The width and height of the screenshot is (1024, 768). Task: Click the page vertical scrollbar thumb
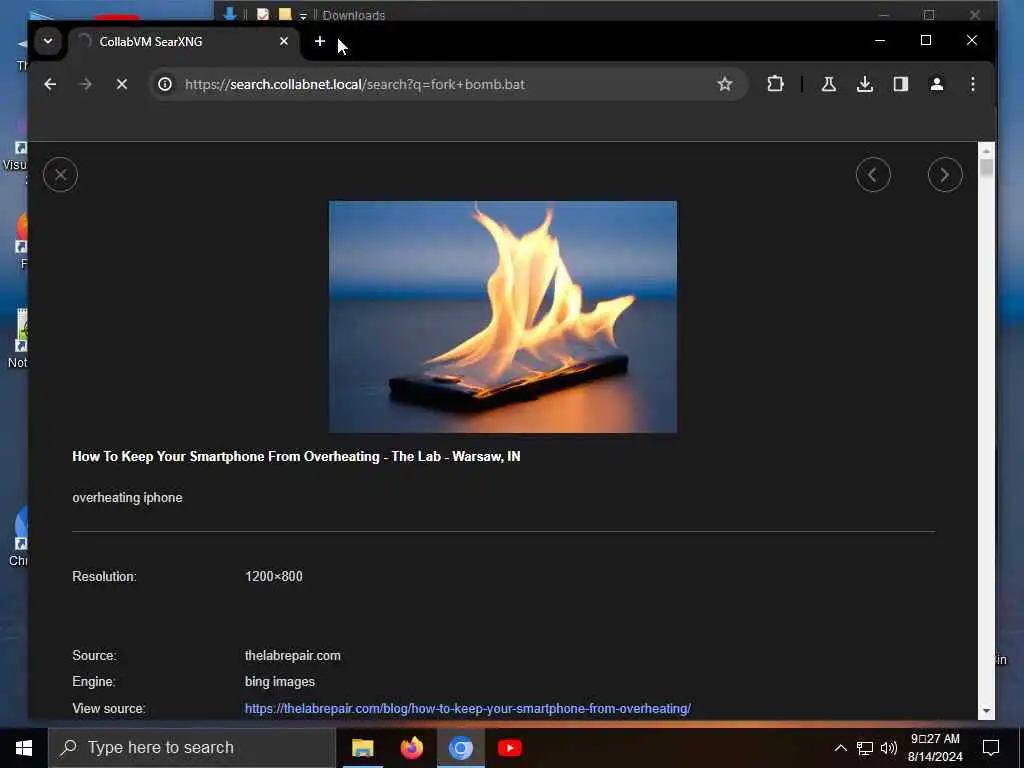pos(986,168)
